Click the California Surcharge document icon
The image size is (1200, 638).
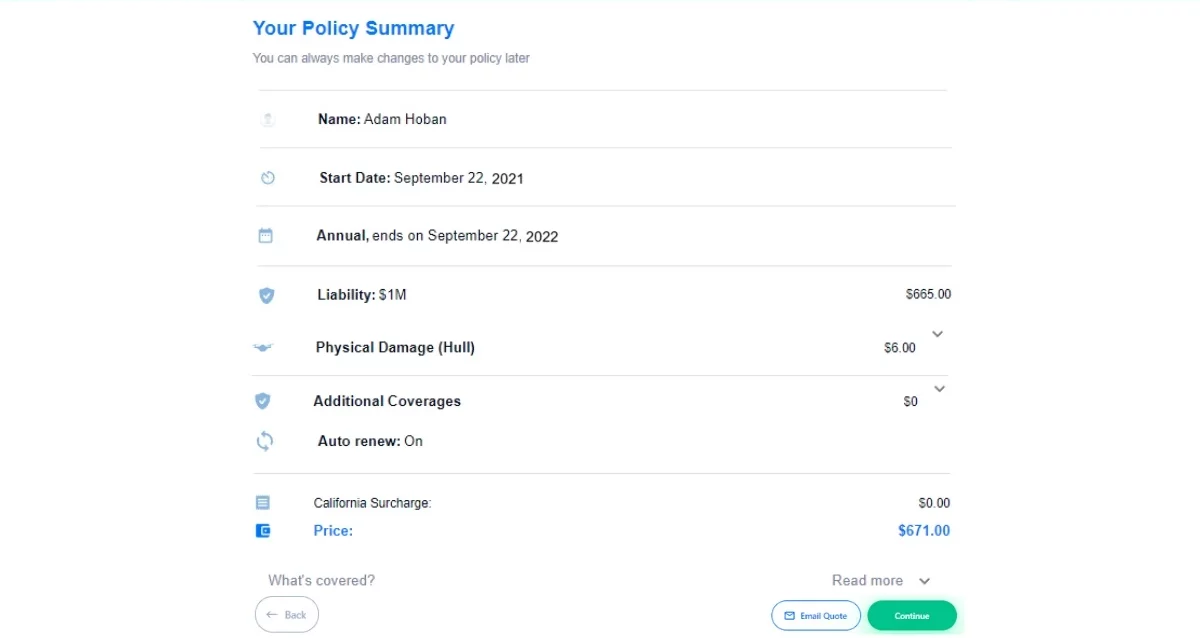tap(262, 503)
